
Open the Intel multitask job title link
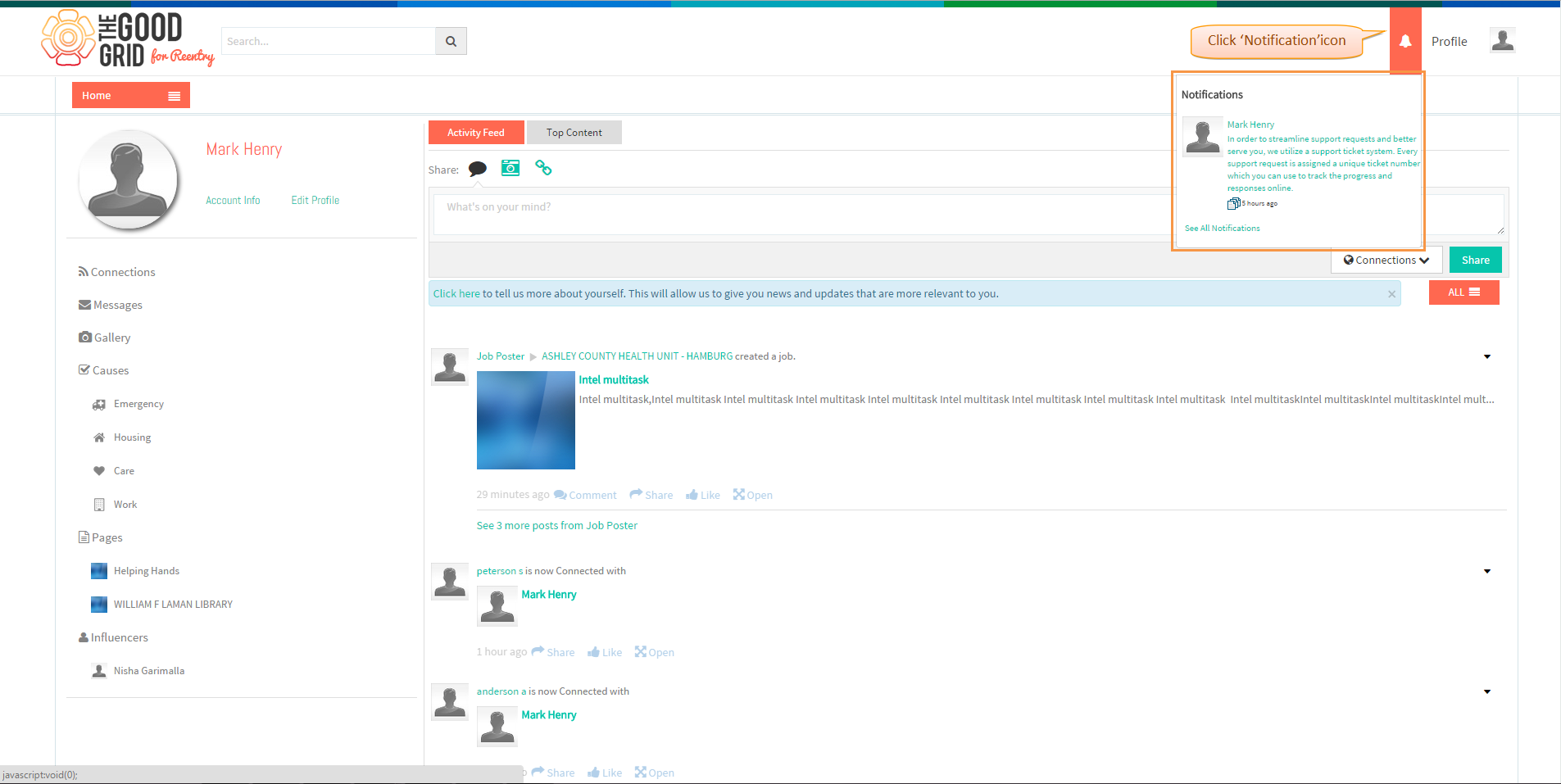point(614,380)
